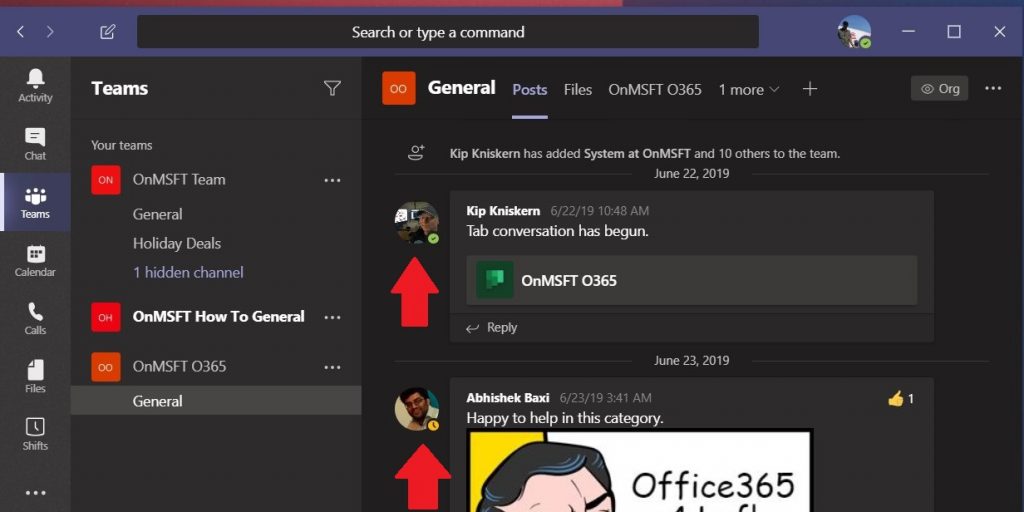Switch to the OnMSFT O365 tab
This screenshot has height=512, width=1024.
point(655,89)
